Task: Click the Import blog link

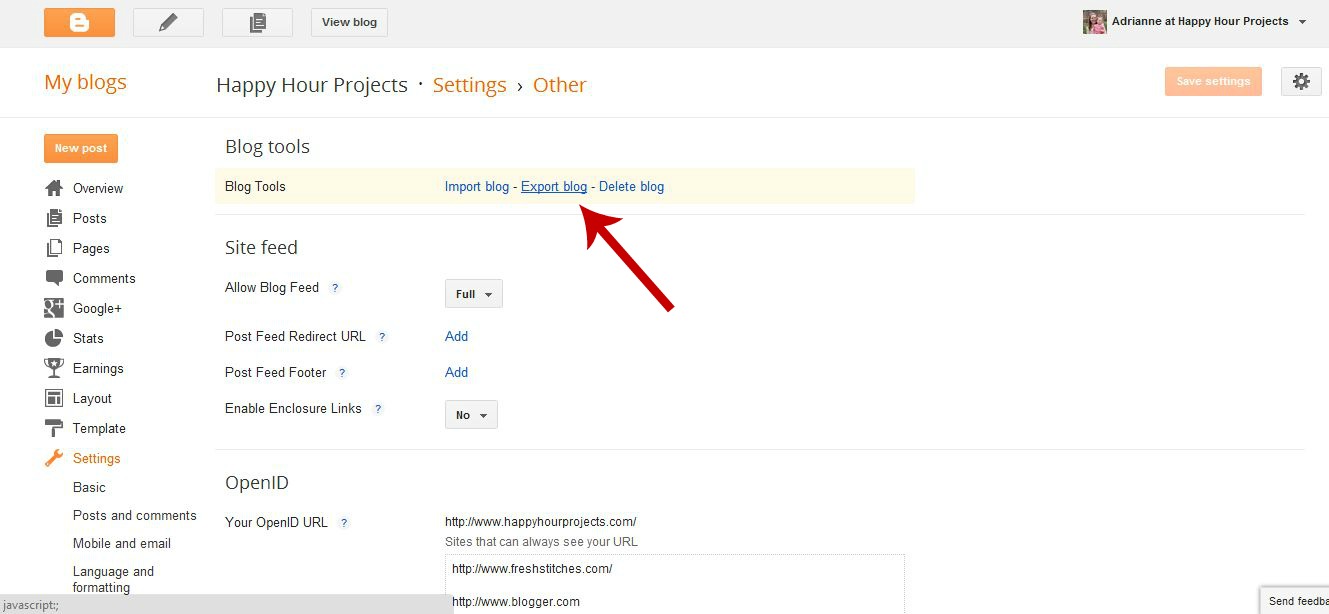Action: click(x=477, y=187)
